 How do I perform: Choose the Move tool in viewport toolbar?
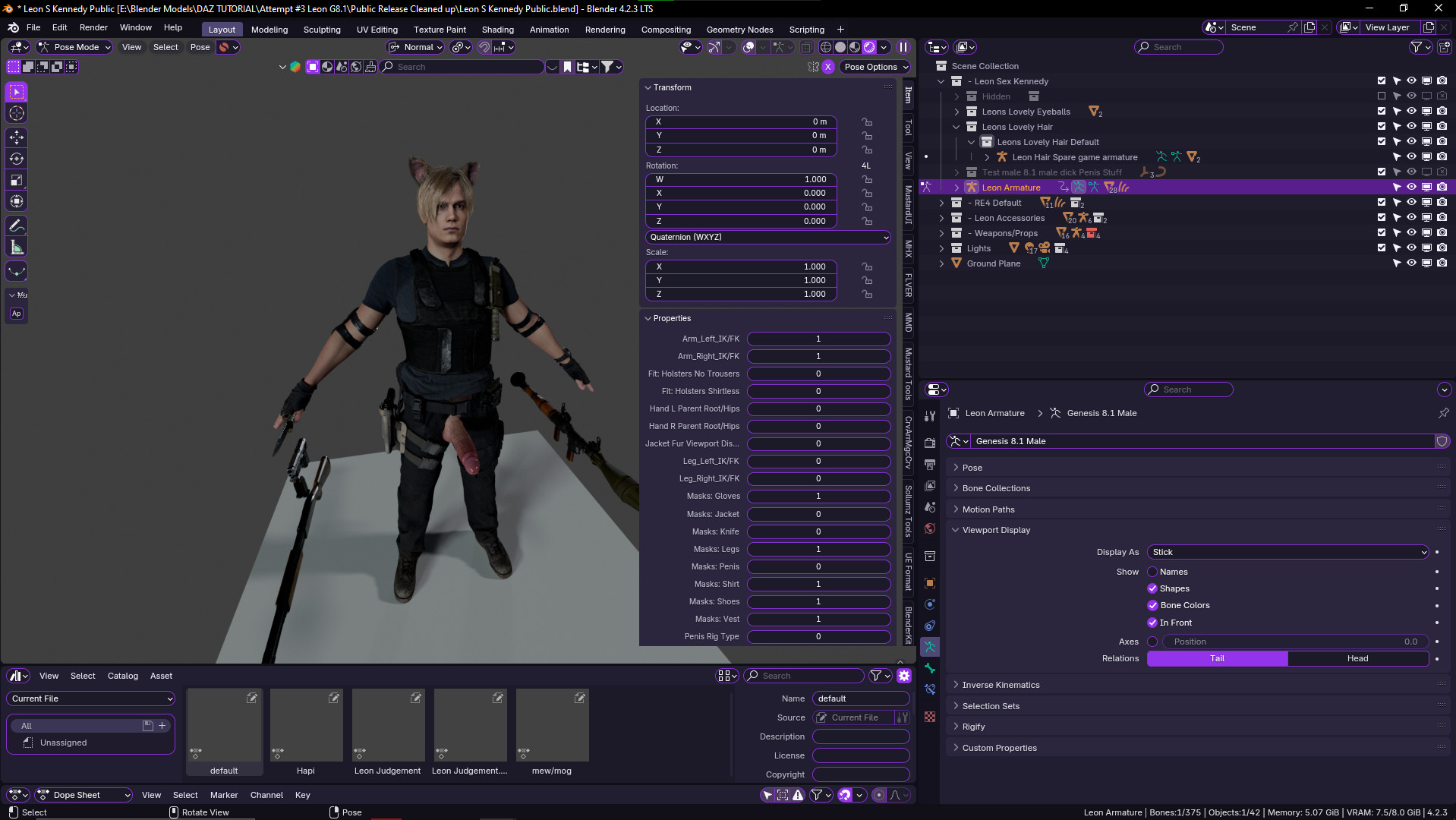pyautogui.click(x=17, y=137)
